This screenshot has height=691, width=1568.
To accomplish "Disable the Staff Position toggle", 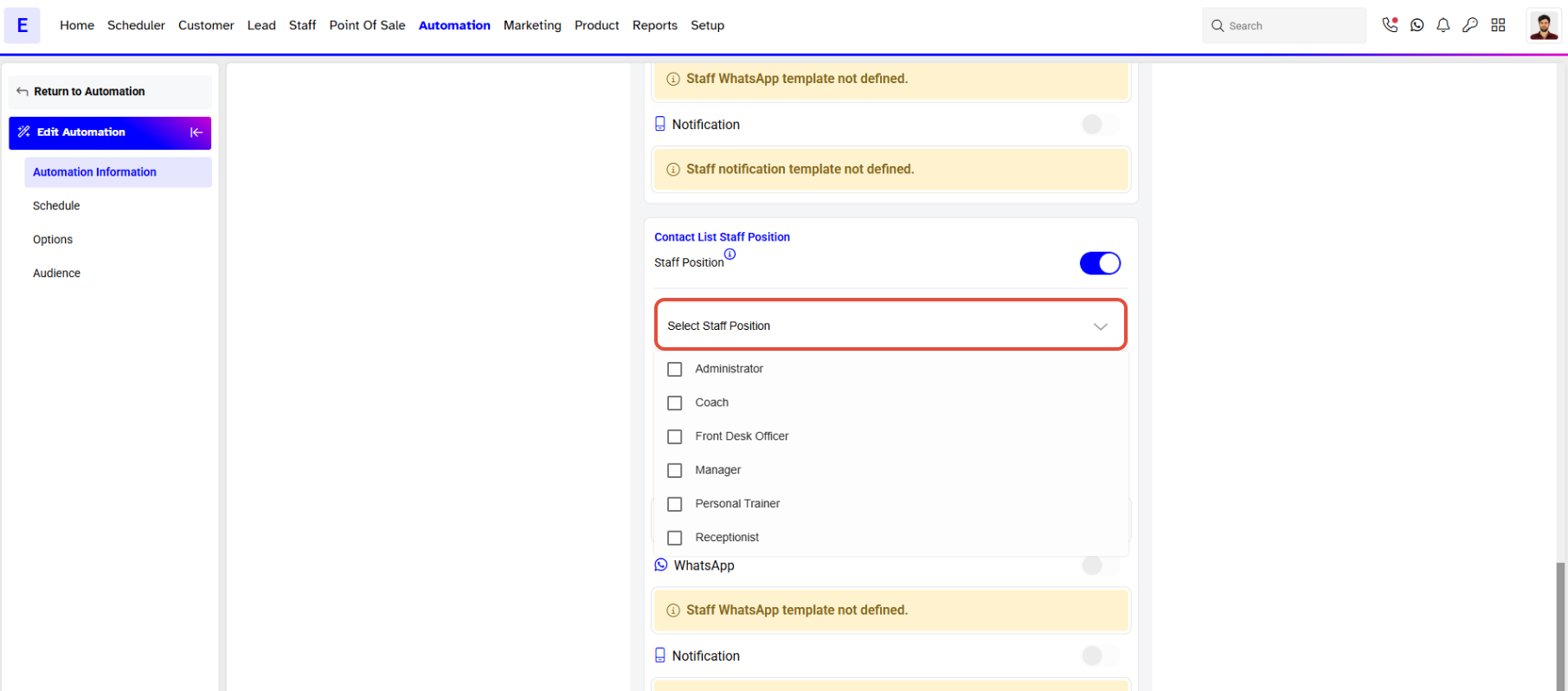I will tap(1100, 263).
